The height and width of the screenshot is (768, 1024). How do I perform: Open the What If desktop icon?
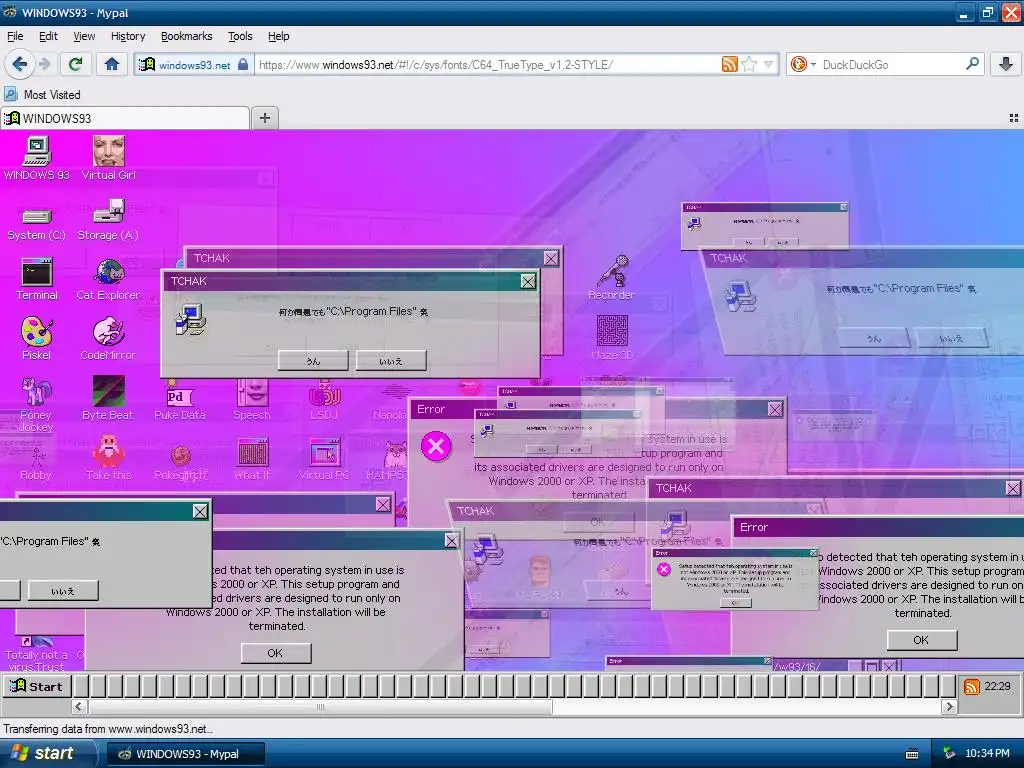(x=252, y=459)
